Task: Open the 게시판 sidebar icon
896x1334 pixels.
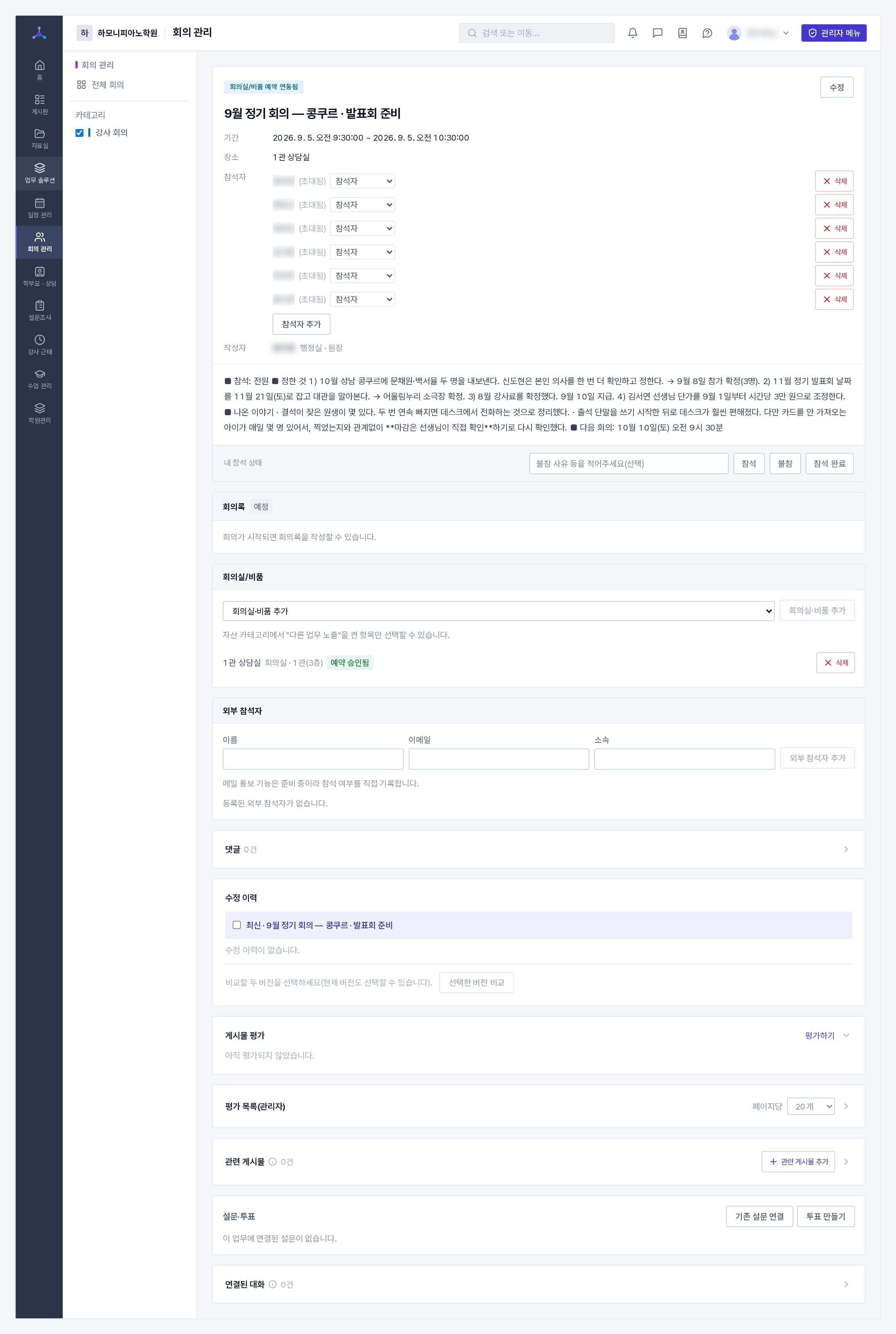Action: pos(39,104)
